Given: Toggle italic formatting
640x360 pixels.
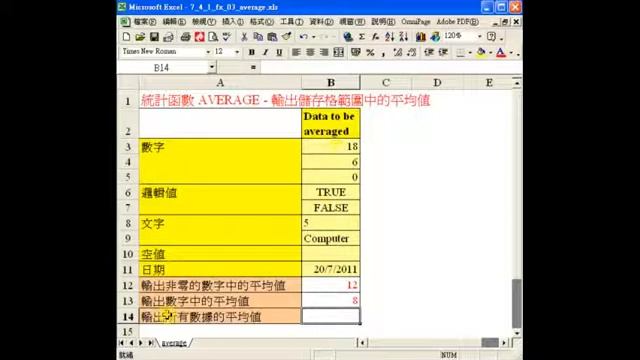Looking at the screenshot, I should pos(266,52).
